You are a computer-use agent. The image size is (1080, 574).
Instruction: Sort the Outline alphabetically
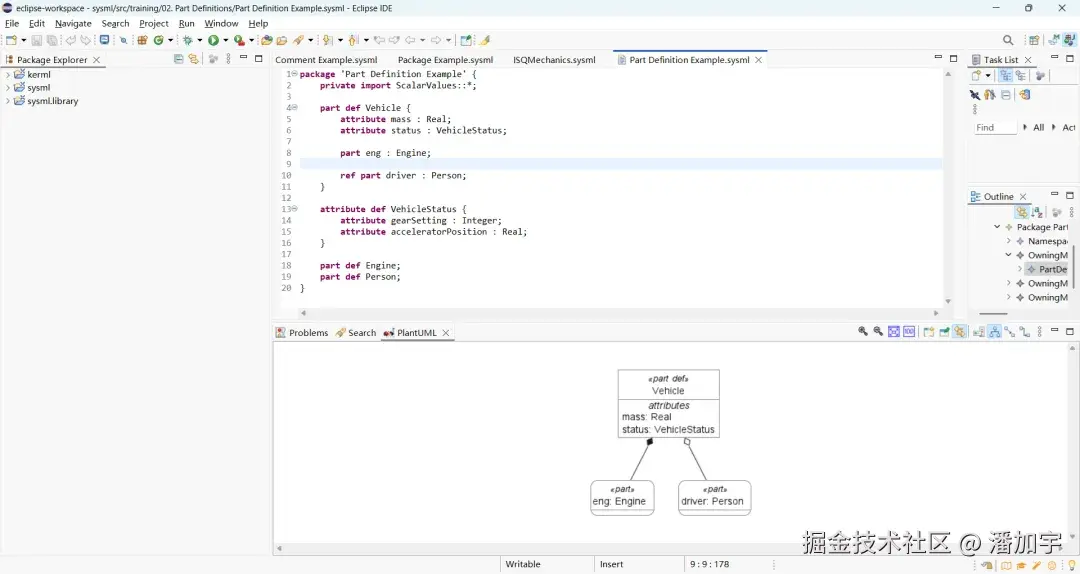1037,213
